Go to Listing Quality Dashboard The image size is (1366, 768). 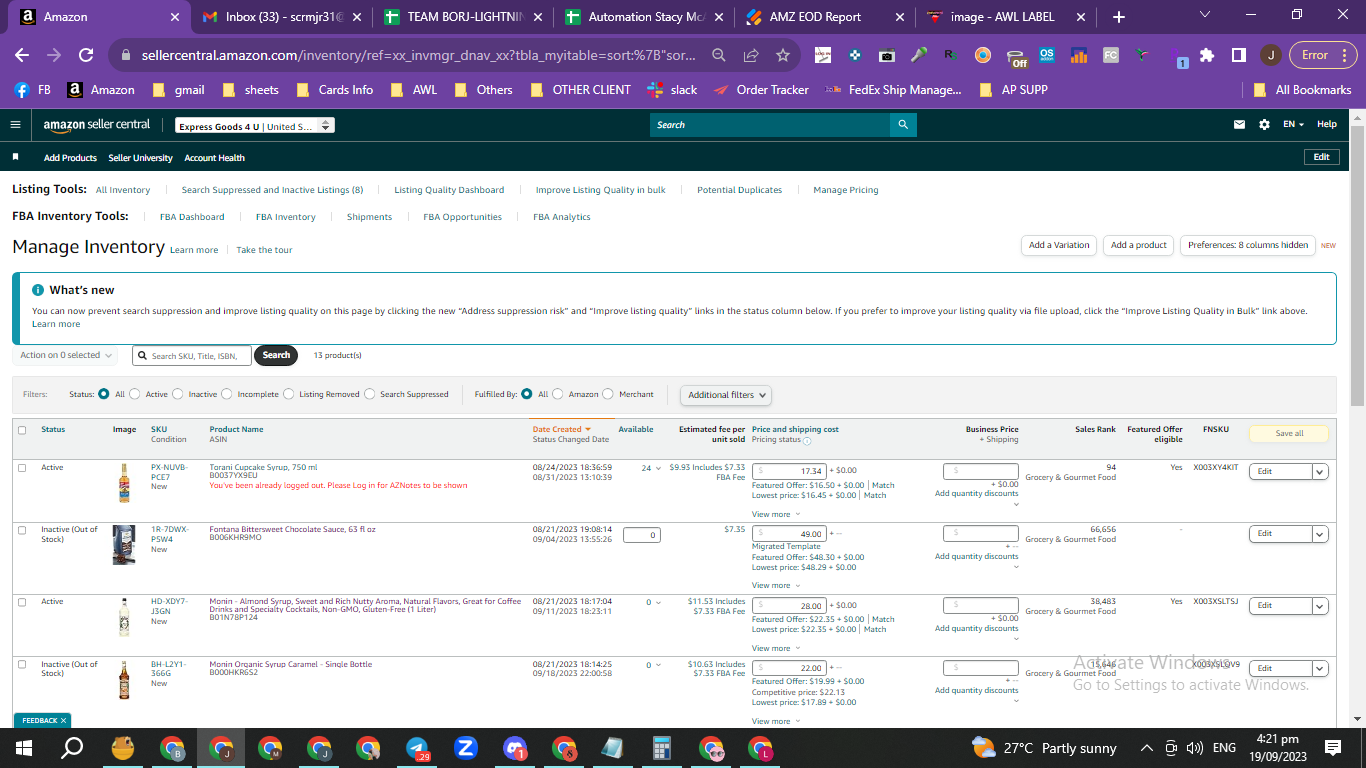449,190
